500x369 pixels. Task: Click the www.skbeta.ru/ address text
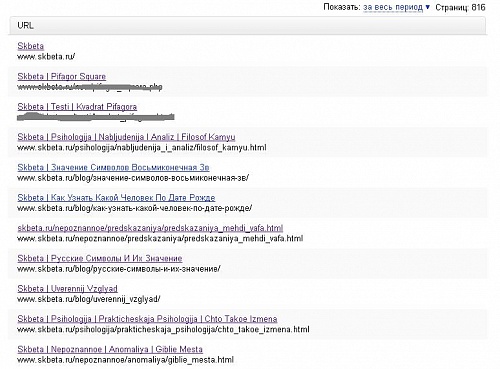[46, 57]
